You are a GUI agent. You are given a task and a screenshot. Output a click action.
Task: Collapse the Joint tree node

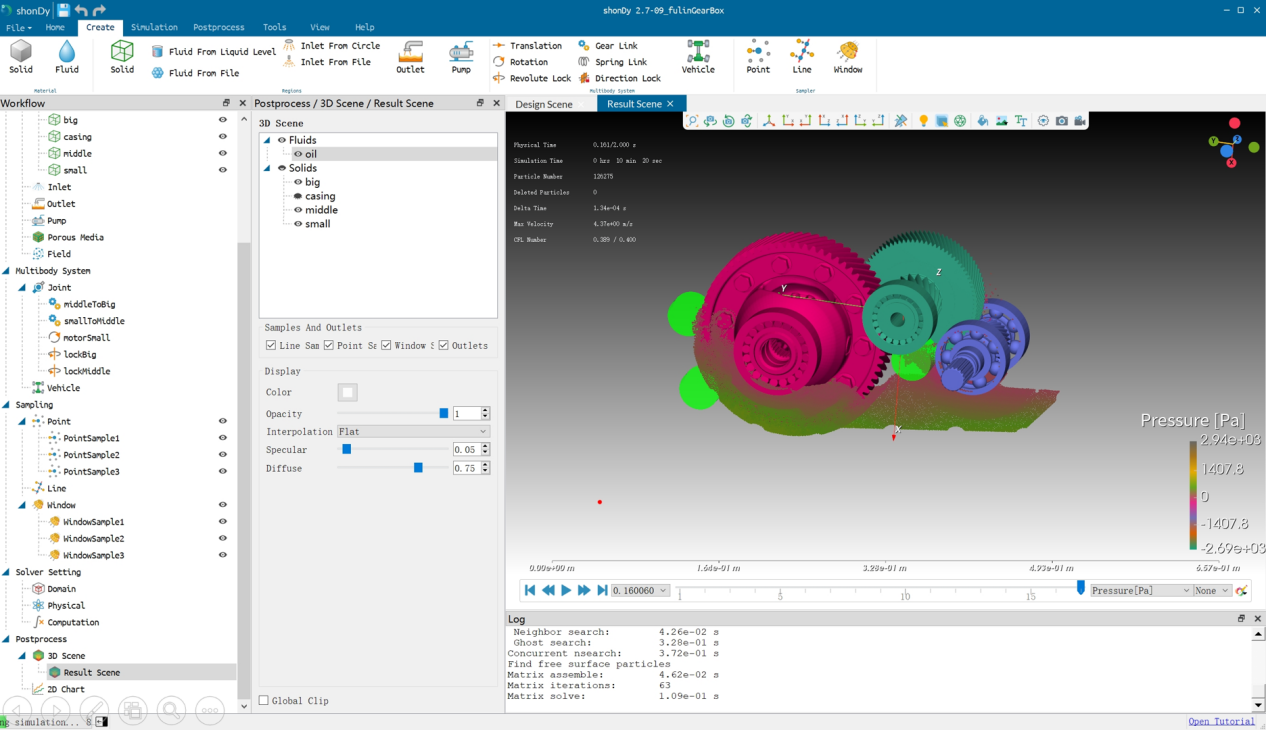point(22,288)
